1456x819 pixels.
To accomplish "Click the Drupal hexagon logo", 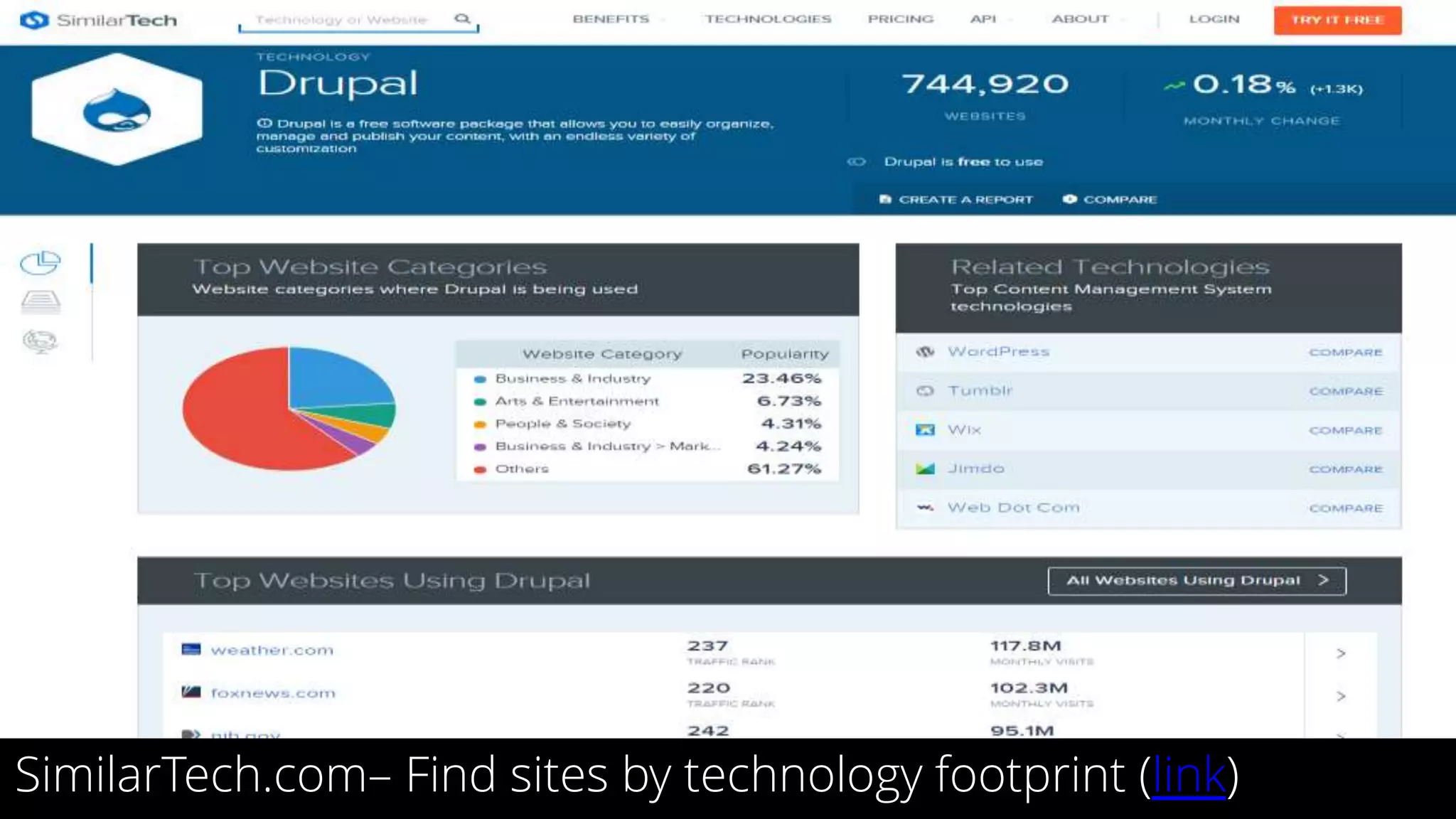I will pos(117,109).
